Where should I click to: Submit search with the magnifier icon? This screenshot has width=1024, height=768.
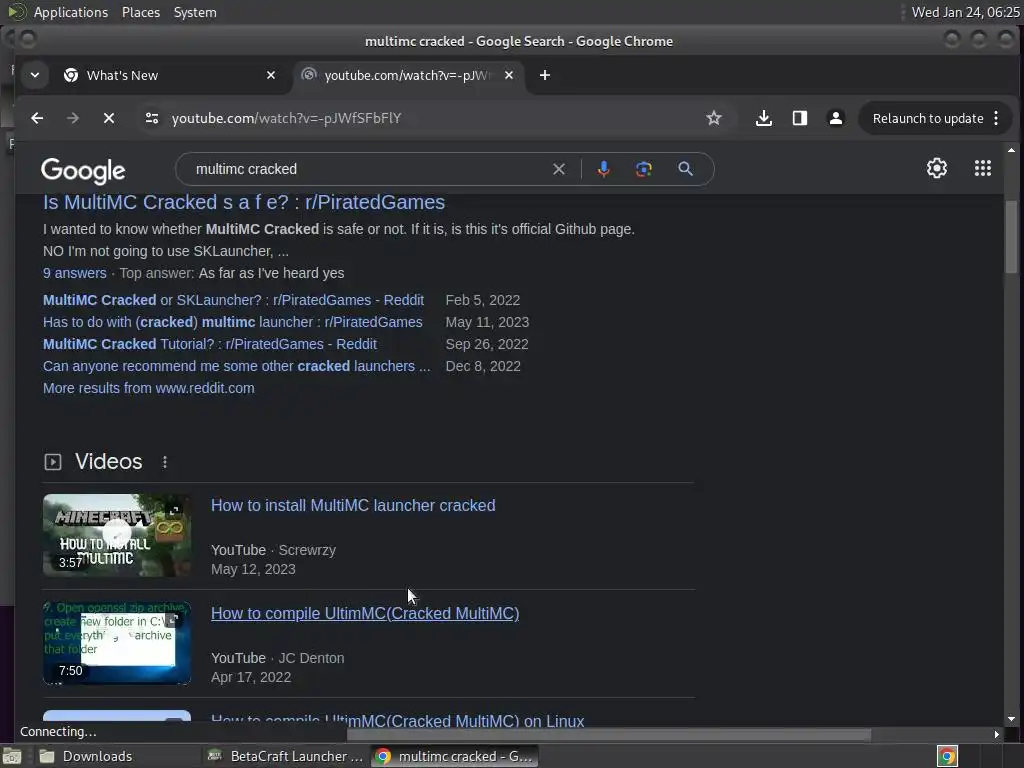[685, 169]
